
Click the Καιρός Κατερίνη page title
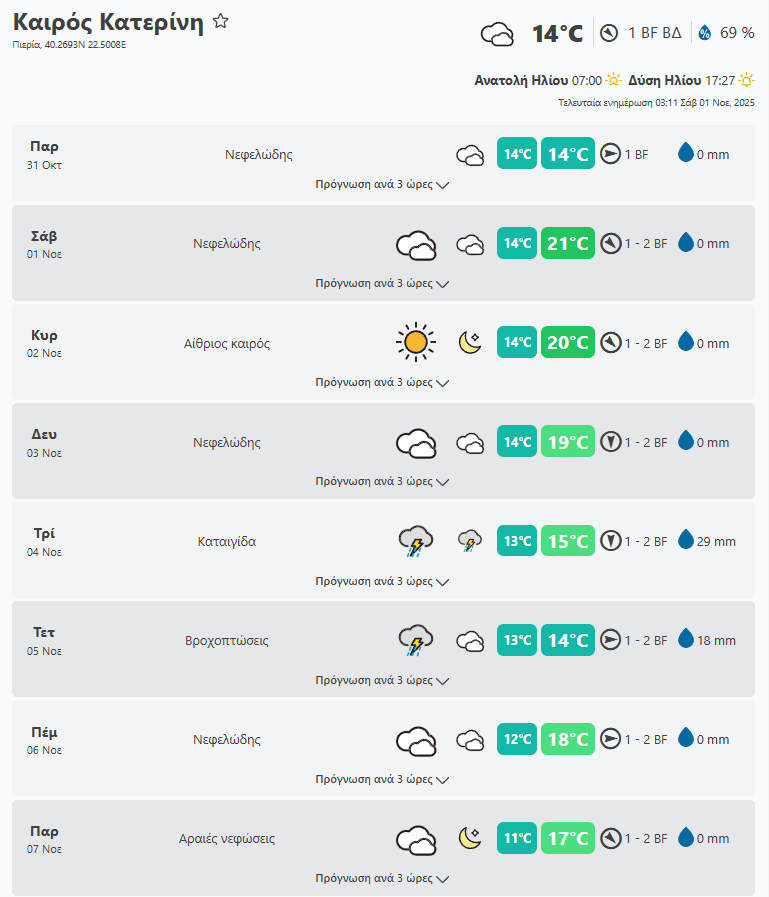pos(108,23)
